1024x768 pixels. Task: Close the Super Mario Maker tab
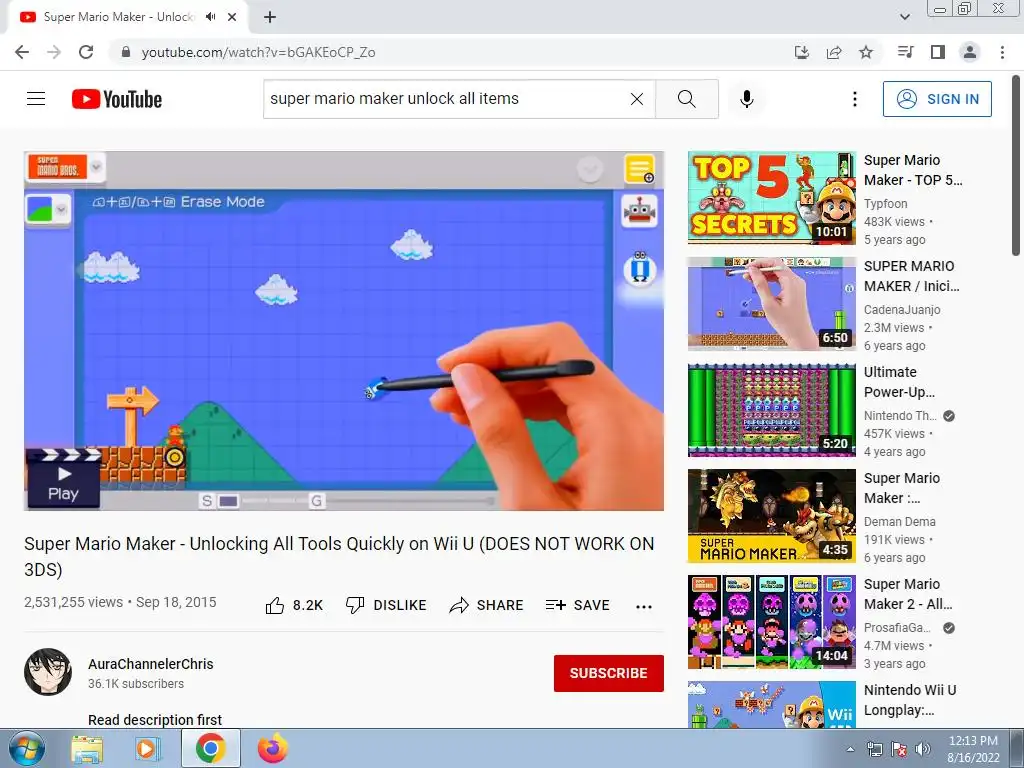coord(232,17)
